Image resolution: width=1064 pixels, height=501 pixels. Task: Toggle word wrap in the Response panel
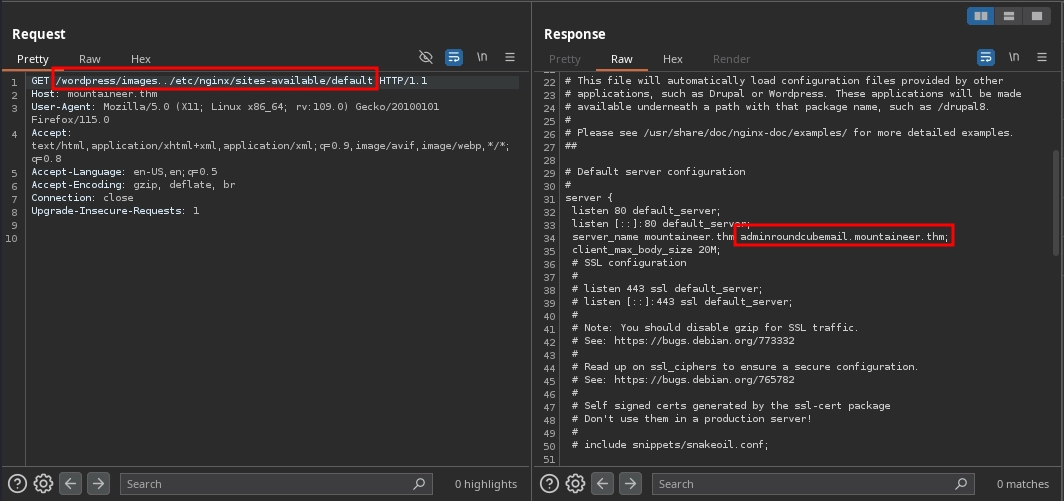pos(986,58)
